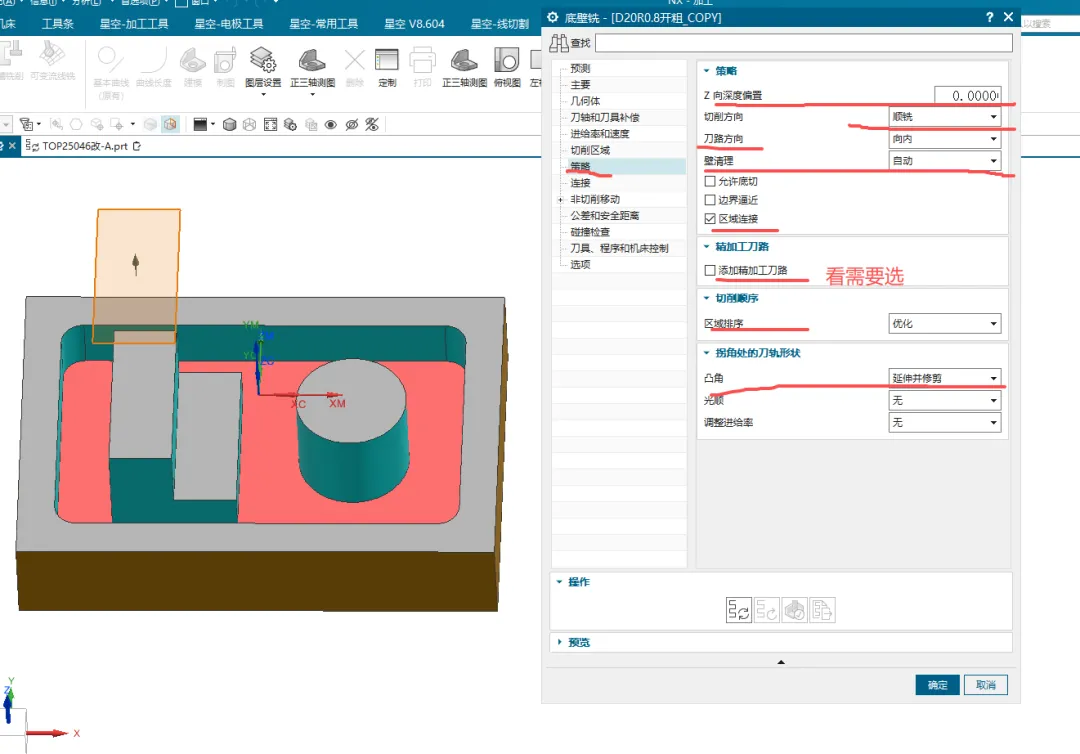The width and height of the screenshot is (1080, 754).
Task: Open the 星空-电极工具 ribbon tab
Action: click(229, 24)
